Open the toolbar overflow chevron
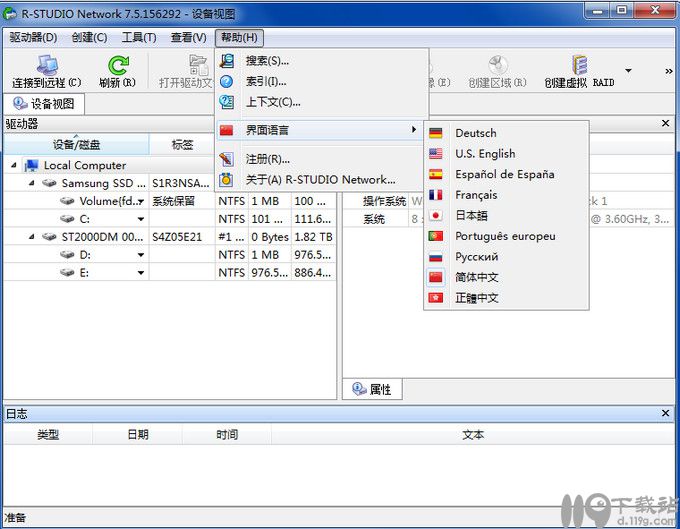This screenshot has width=680, height=529. (x=669, y=71)
